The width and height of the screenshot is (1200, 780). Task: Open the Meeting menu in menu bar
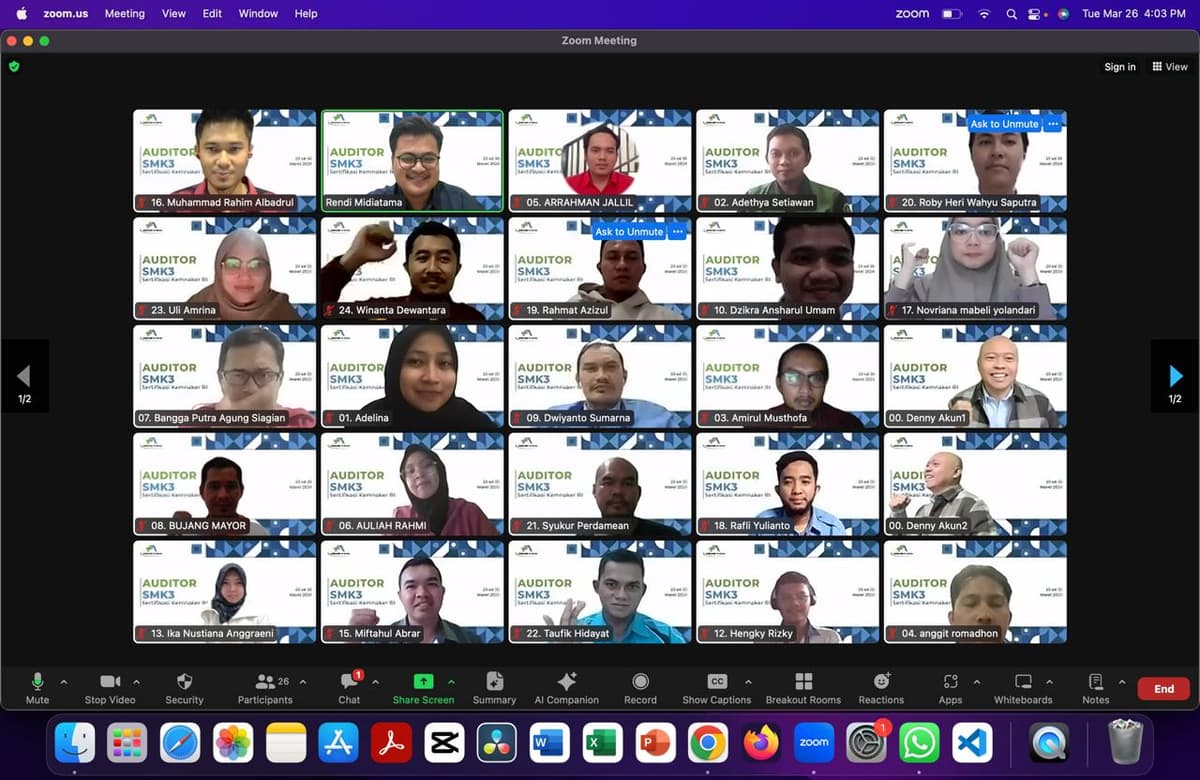click(125, 14)
